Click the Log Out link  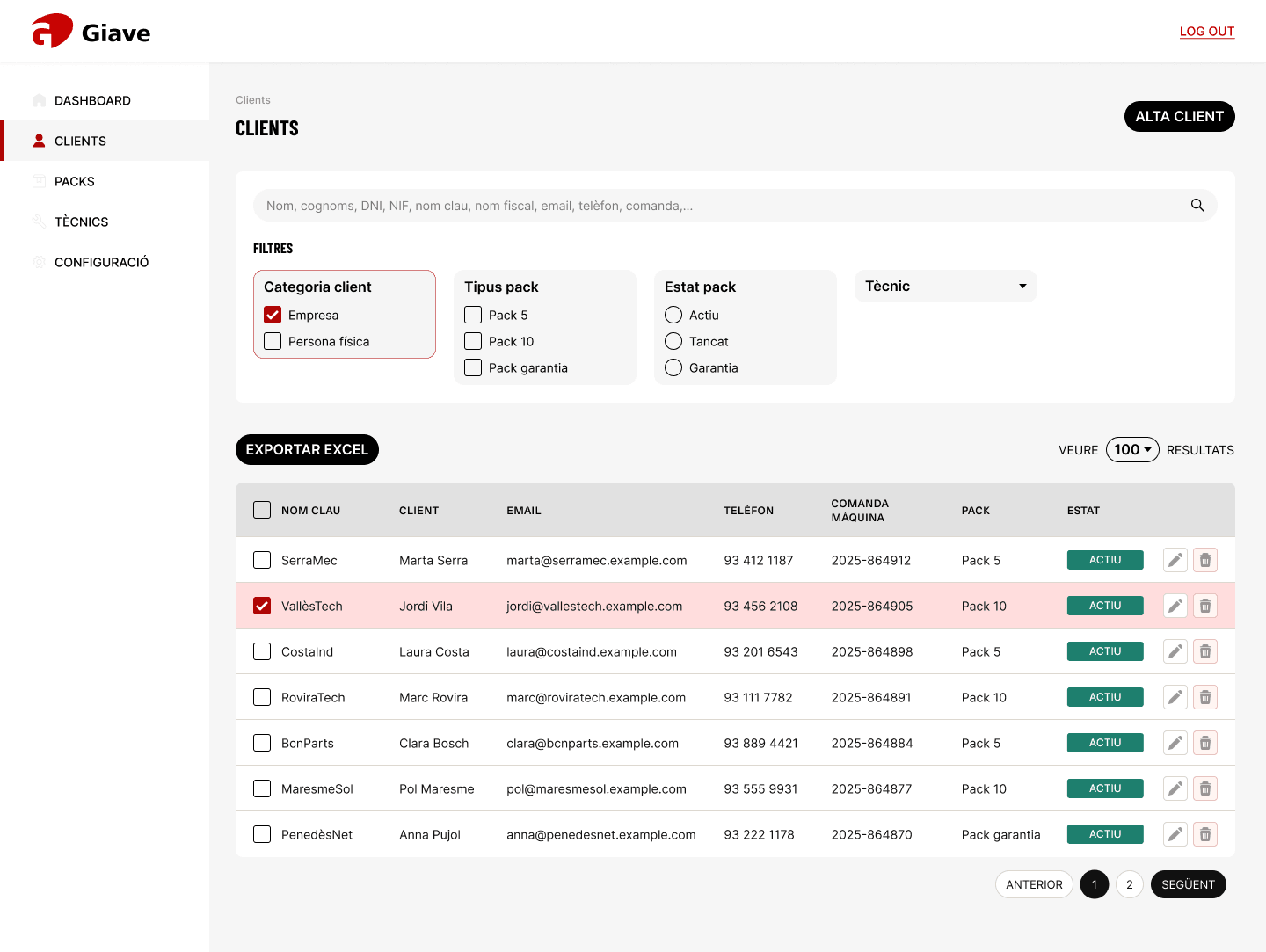pyautogui.click(x=1207, y=31)
